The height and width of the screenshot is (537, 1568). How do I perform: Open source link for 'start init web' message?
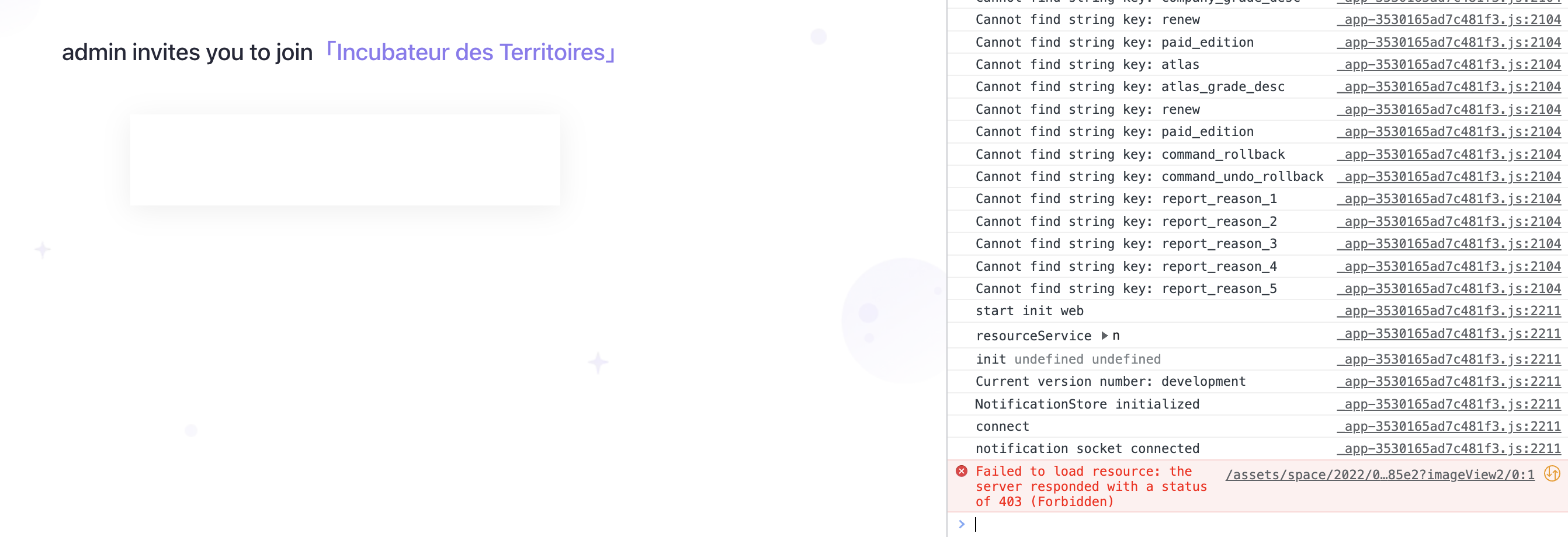tap(1449, 311)
